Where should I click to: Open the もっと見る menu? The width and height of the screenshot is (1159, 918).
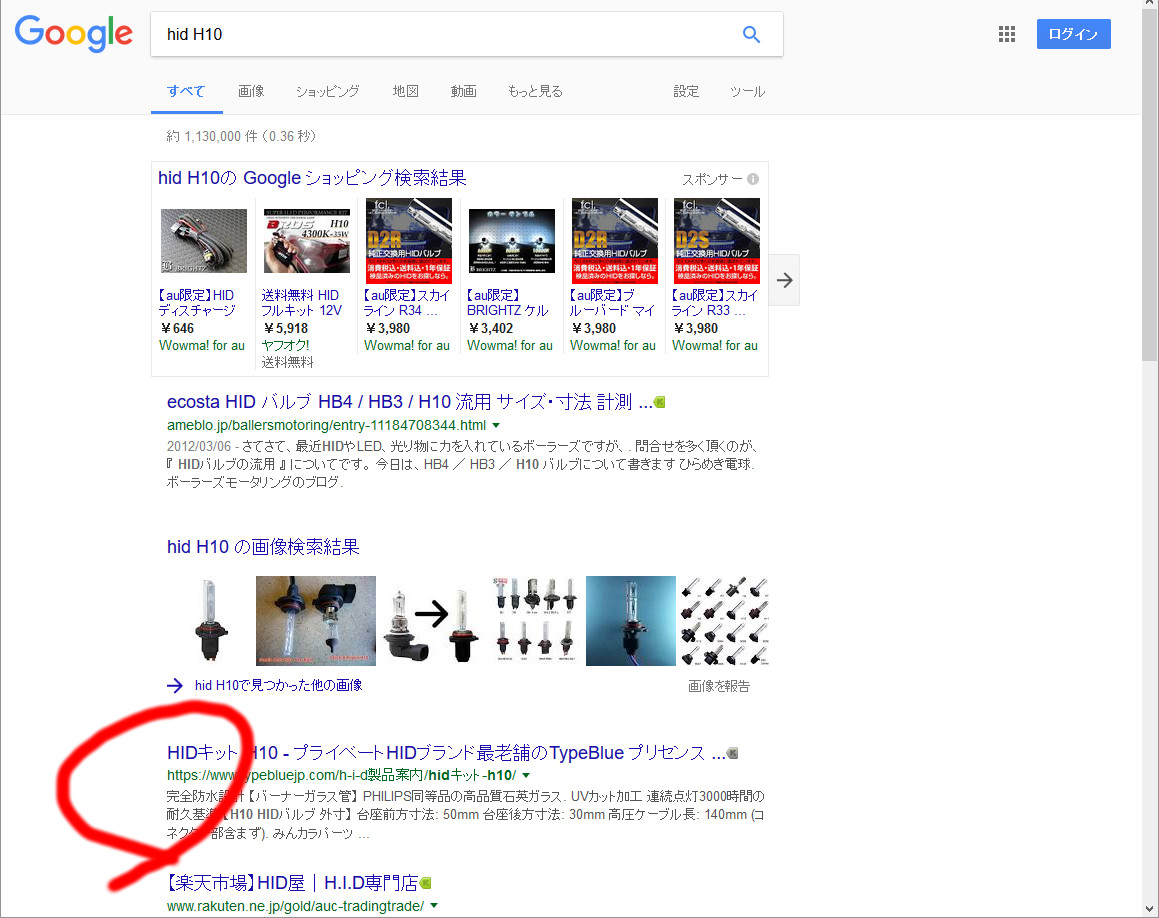(x=535, y=91)
